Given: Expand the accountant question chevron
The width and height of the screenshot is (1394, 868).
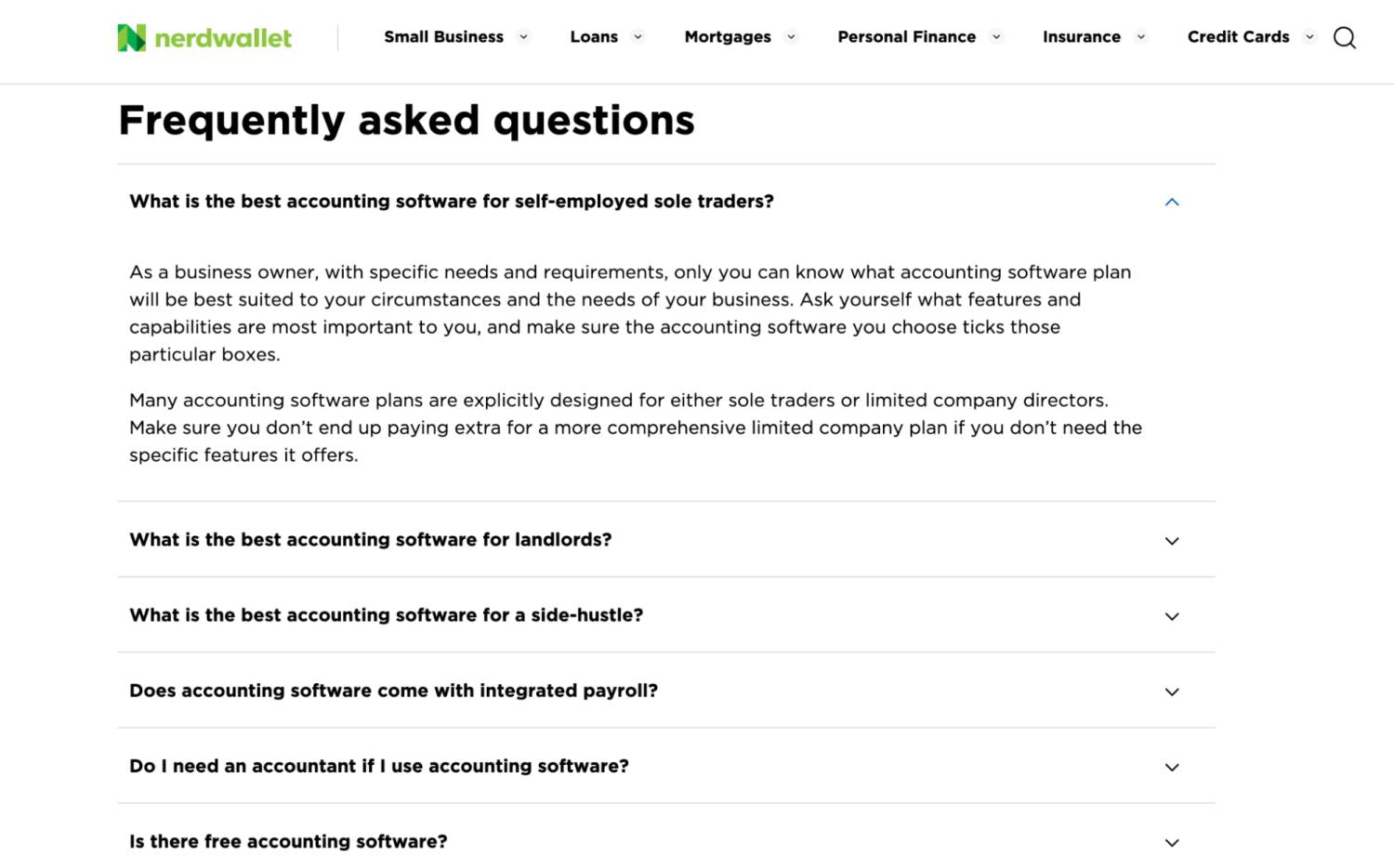Looking at the screenshot, I should [x=1172, y=767].
